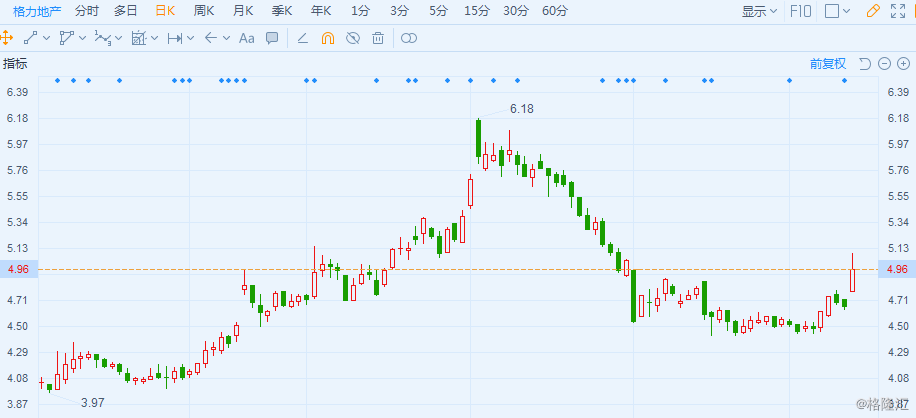The image size is (916, 418).
Task: Click the 指标 indicators button
Action: point(15,64)
